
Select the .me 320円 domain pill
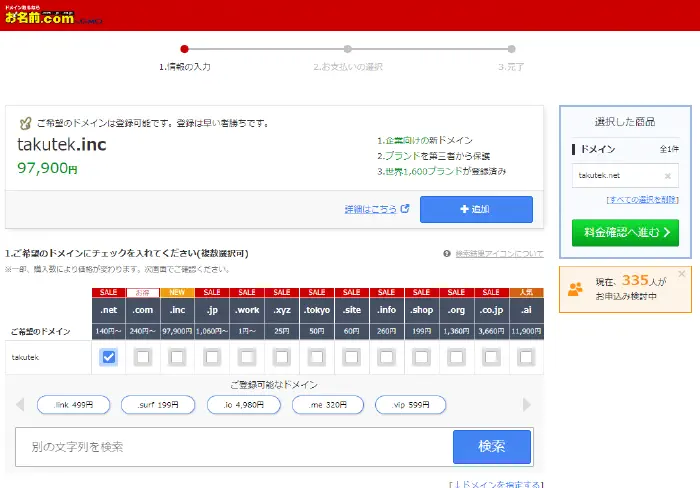(x=328, y=405)
